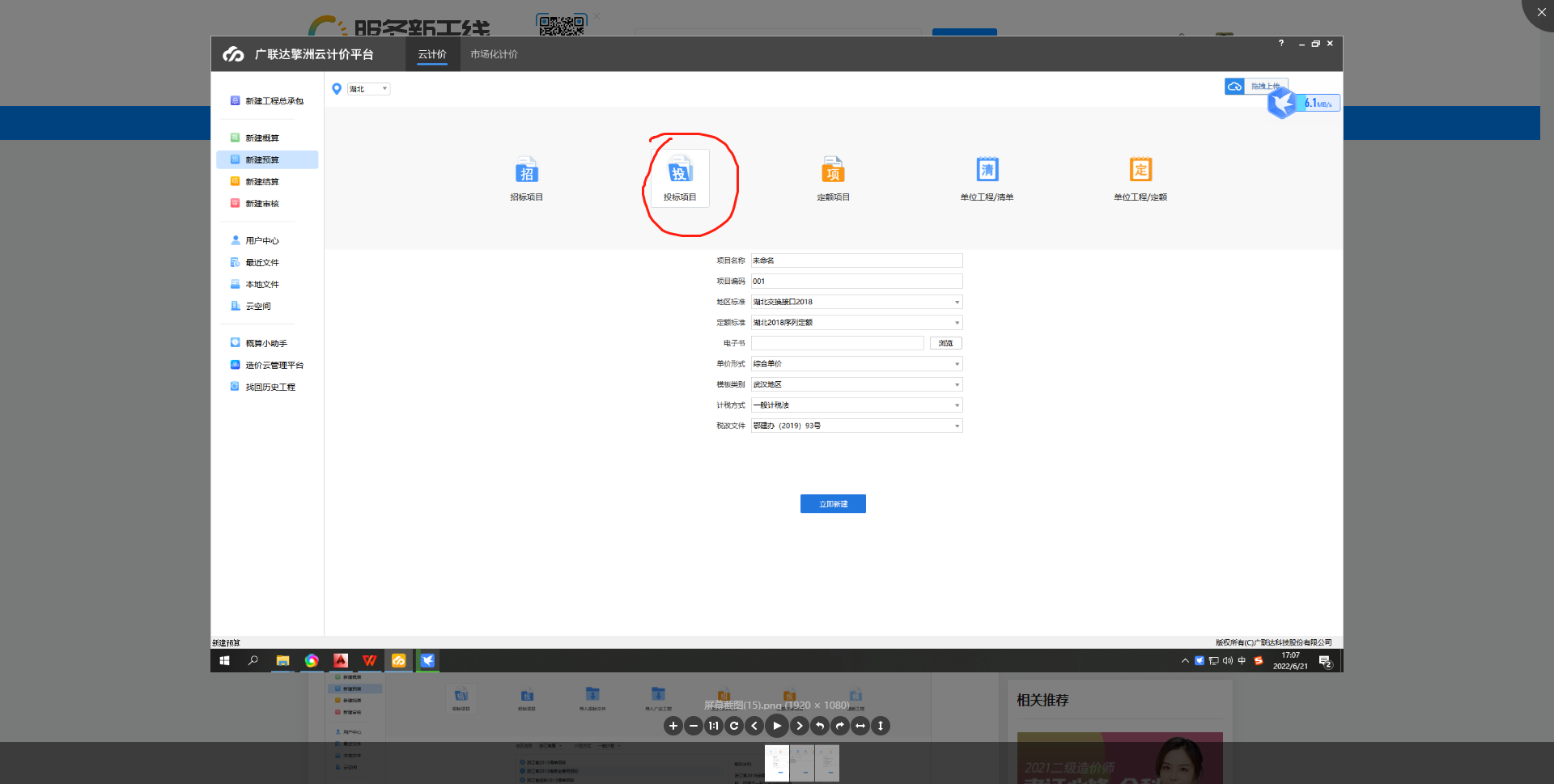Select 新建预算 in the sidebar
The width and height of the screenshot is (1554, 784).
267,160
